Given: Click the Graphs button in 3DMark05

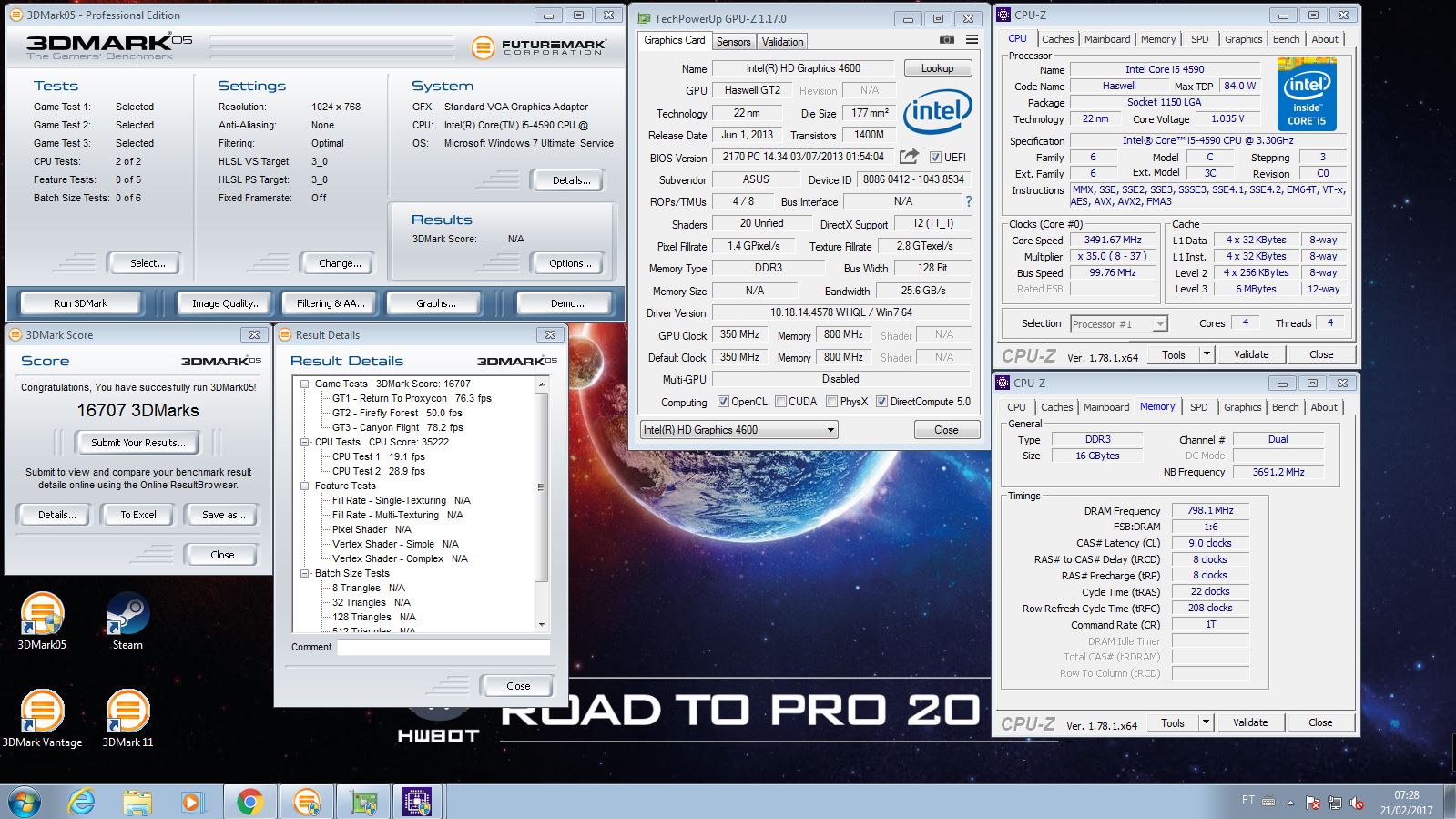Looking at the screenshot, I should click(x=436, y=303).
